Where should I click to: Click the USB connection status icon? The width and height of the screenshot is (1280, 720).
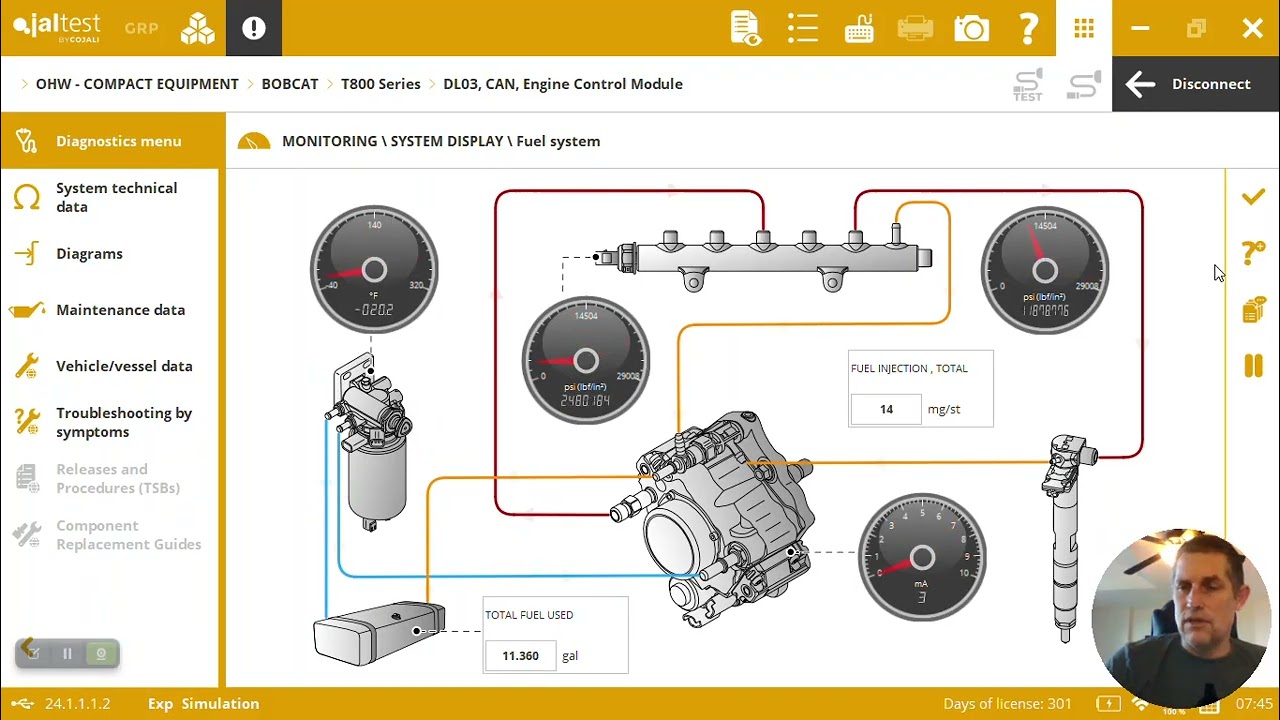point(22,704)
